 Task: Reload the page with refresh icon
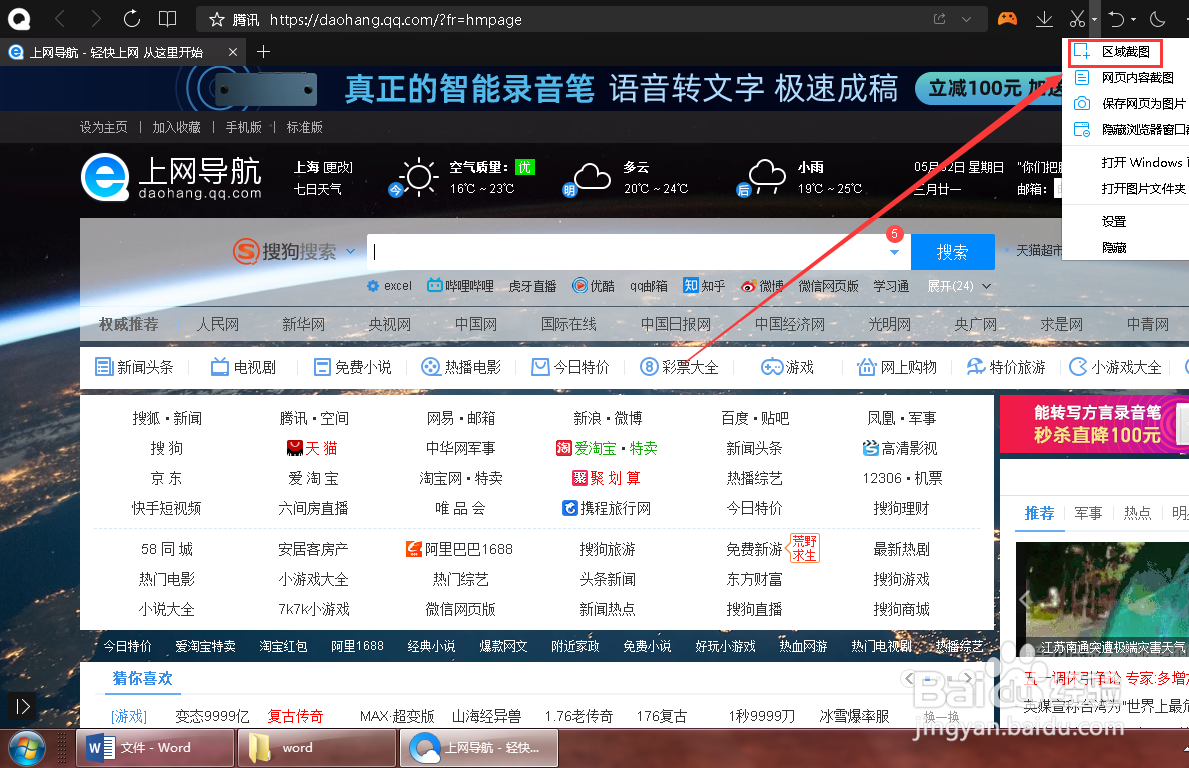click(131, 19)
